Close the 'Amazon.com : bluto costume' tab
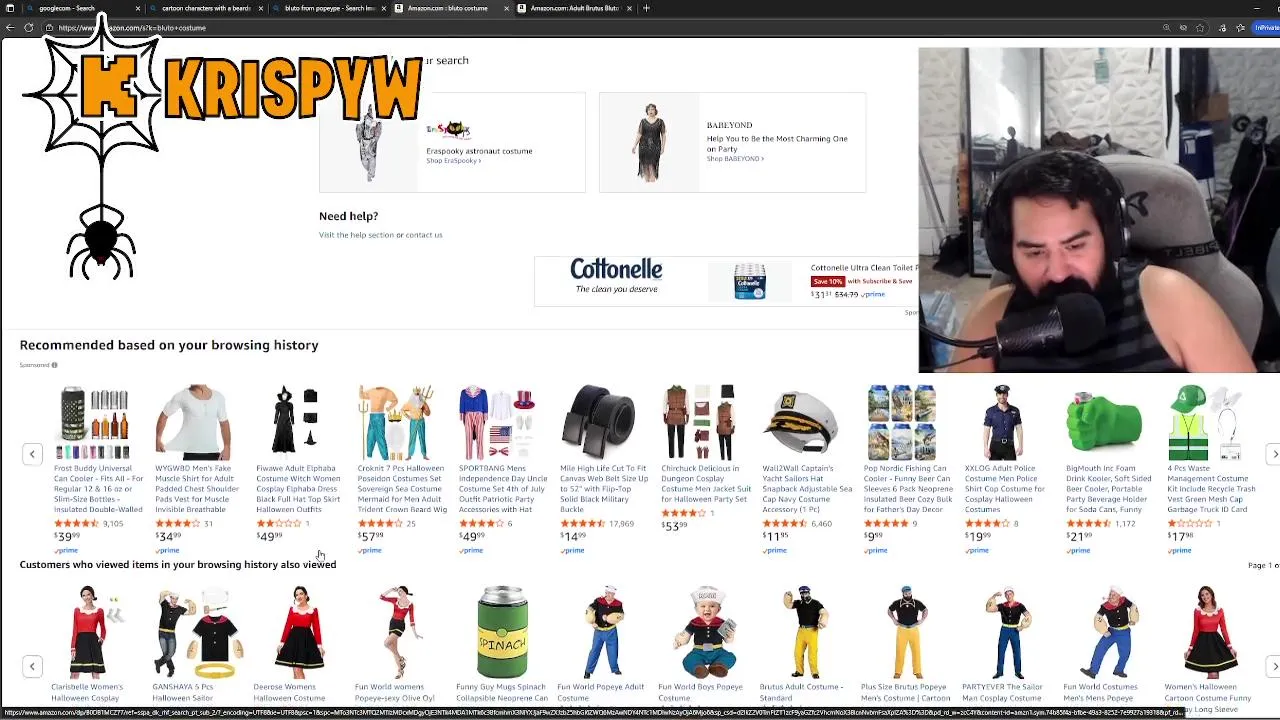Viewport: 1280px width, 720px height. point(506,8)
